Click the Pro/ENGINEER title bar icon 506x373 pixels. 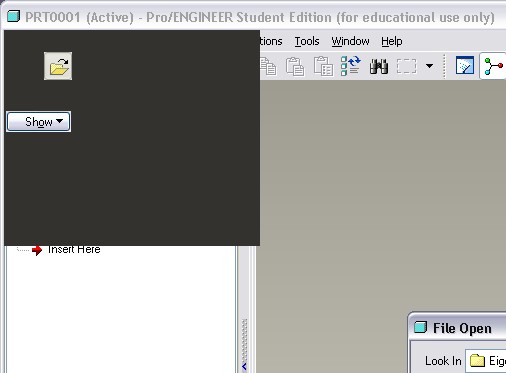pyautogui.click(x=14, y=16)
